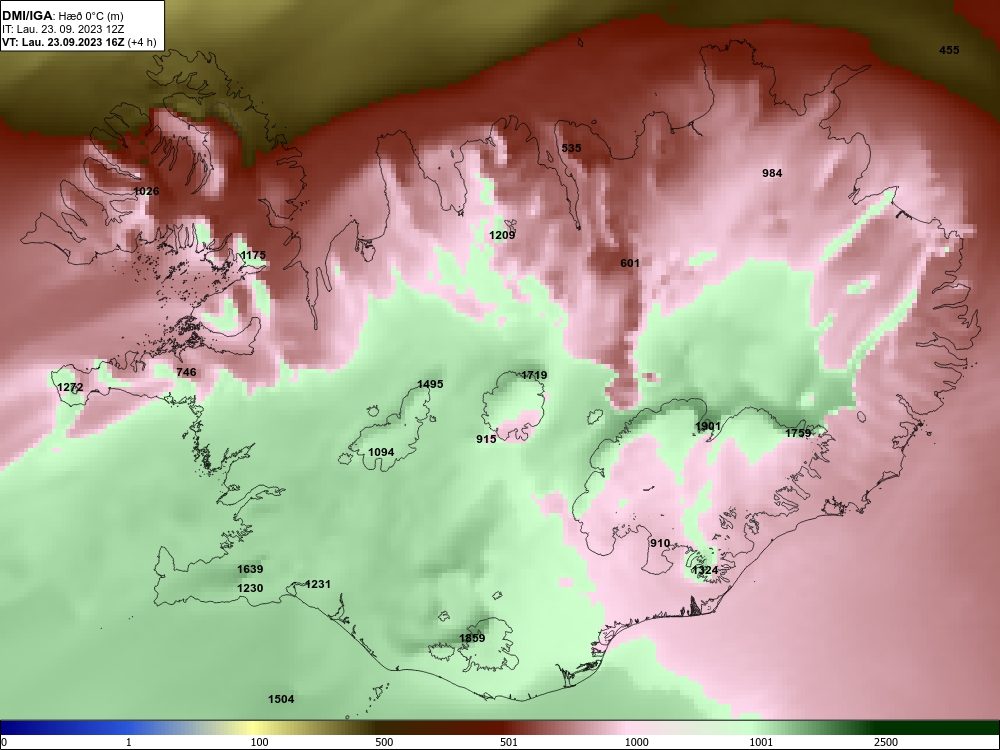The width and height of the screenshot is (1000, 750).
Task: Click the map value 1495
Action: (x=430, y=384)
